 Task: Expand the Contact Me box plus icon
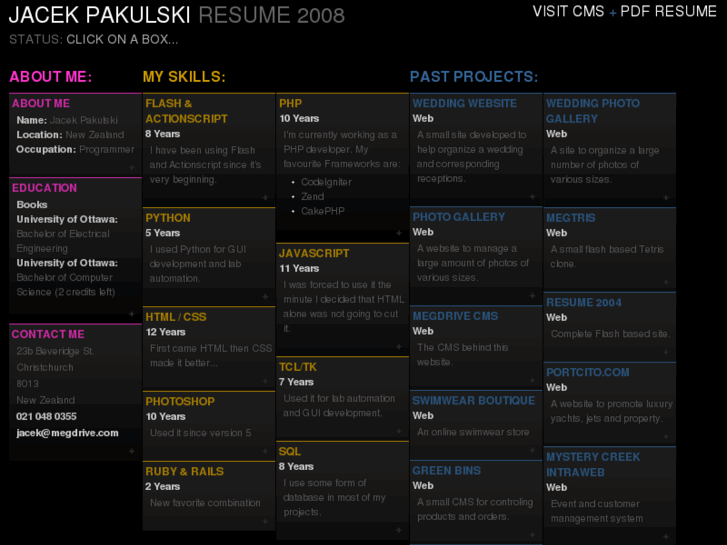(132, 451)
